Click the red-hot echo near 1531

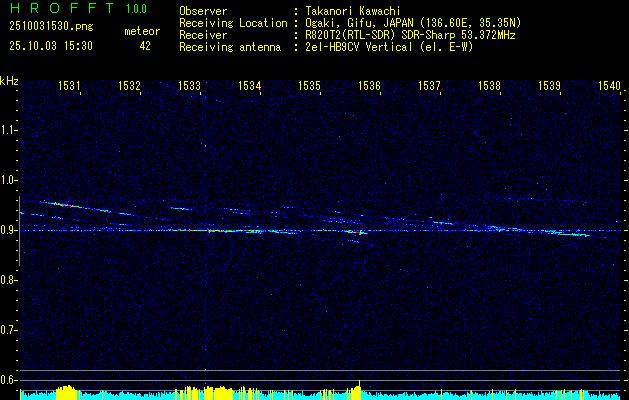(x=64, y=205)
